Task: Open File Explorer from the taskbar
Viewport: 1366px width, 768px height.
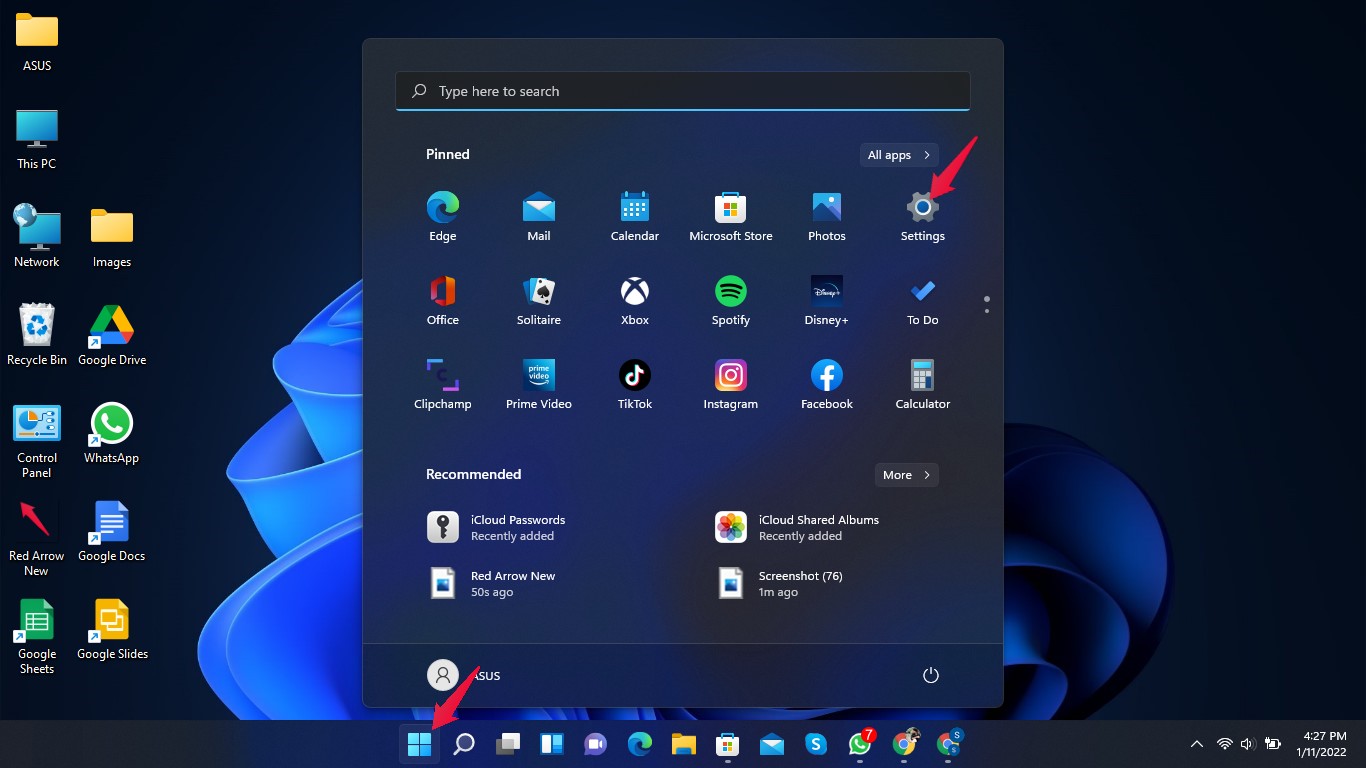Action: [683, 744]
